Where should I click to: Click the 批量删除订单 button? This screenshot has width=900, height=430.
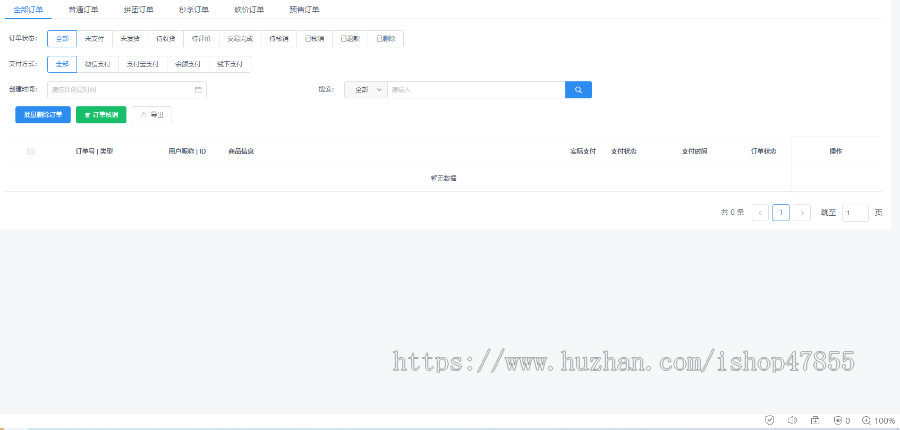click(x=43, y=115)
